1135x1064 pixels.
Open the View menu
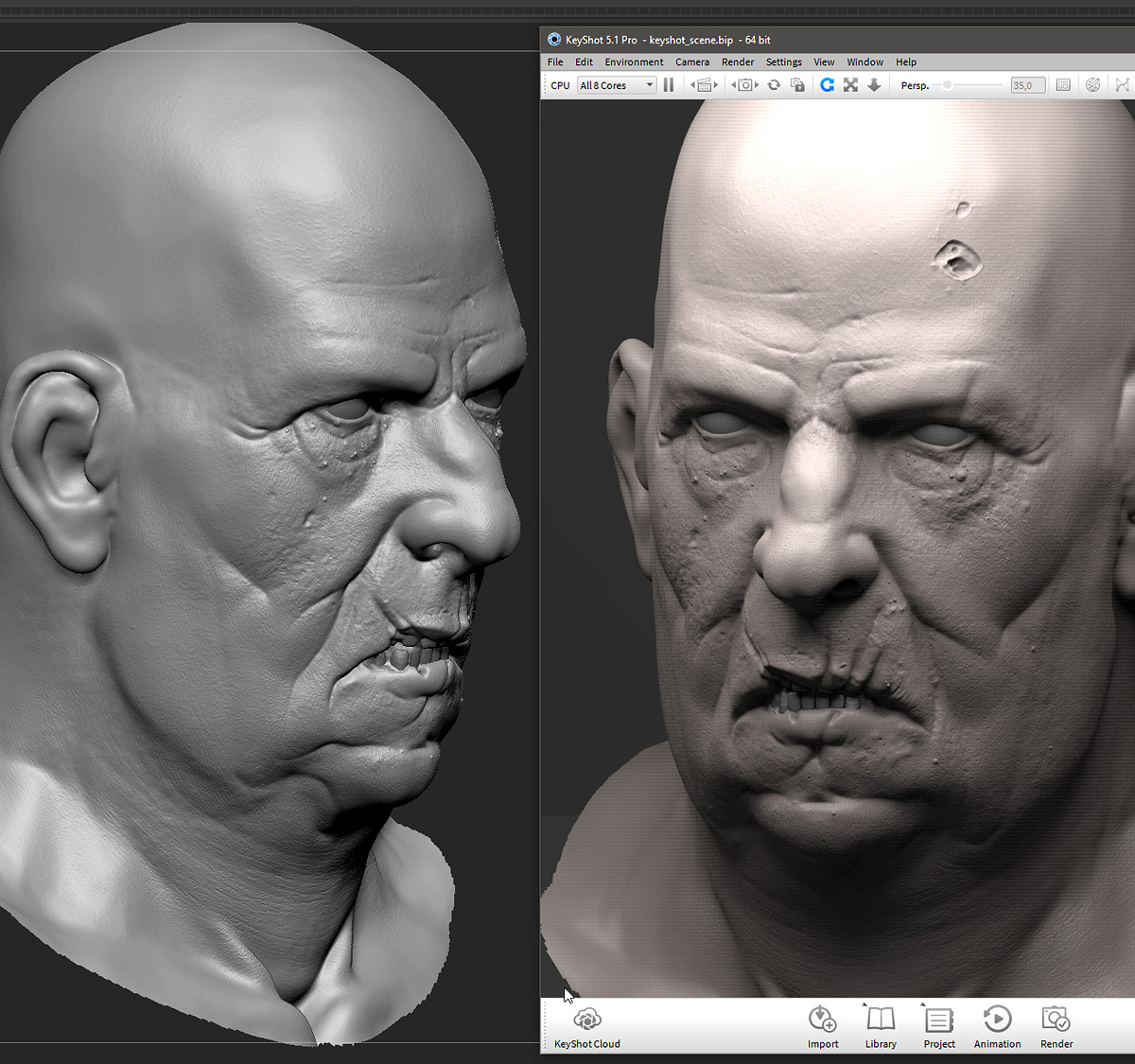824,62
